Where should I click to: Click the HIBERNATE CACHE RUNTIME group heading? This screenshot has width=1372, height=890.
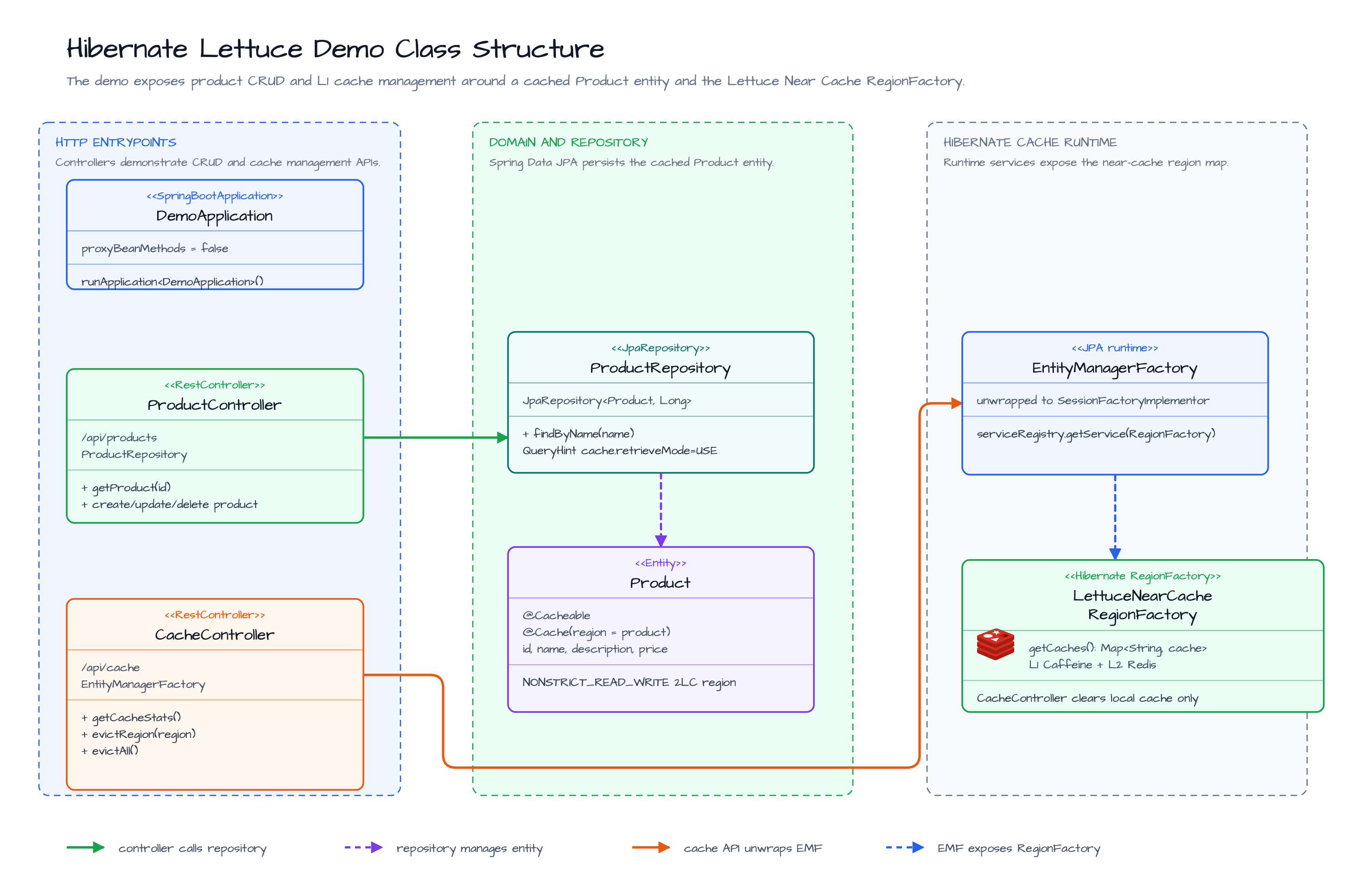(x=1029, y=142)
